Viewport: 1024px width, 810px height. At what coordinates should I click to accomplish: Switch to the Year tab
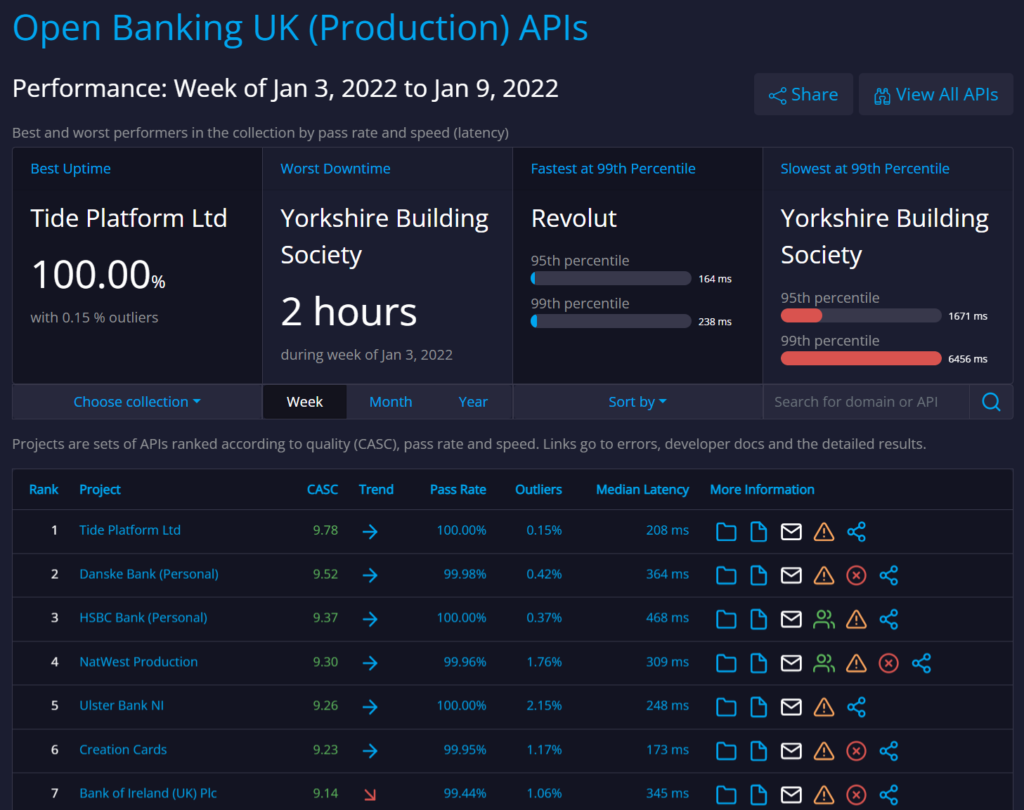[x=473, y=401]
